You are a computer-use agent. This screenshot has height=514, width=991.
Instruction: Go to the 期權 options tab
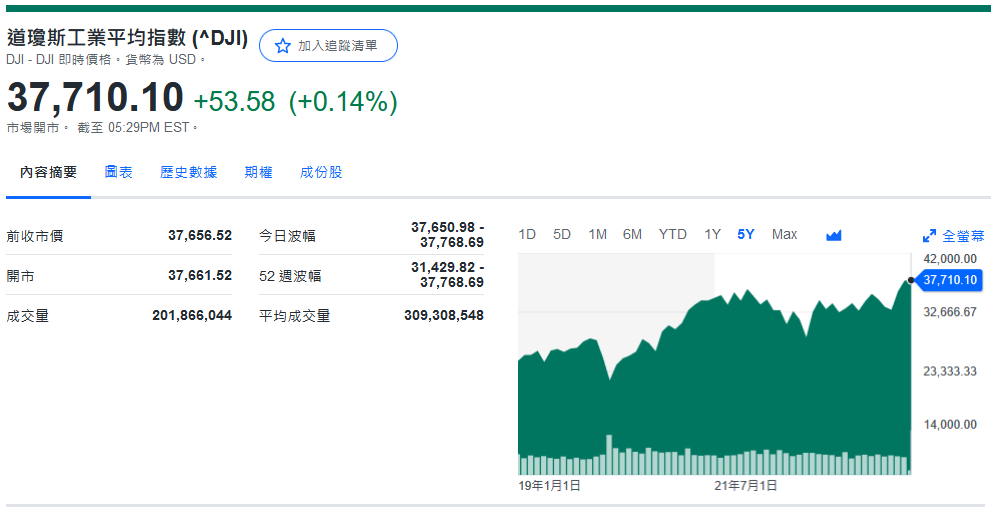[x=258, y=172]
